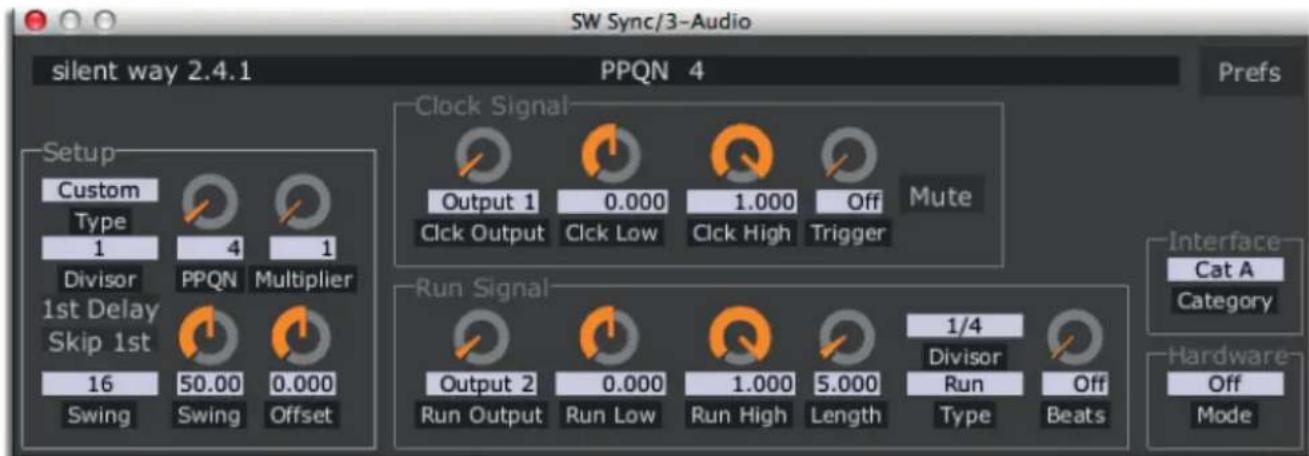Open the Hardware Mode Off dropdown
Viewport: 1309px width, 456px height.
point(1225,384)
